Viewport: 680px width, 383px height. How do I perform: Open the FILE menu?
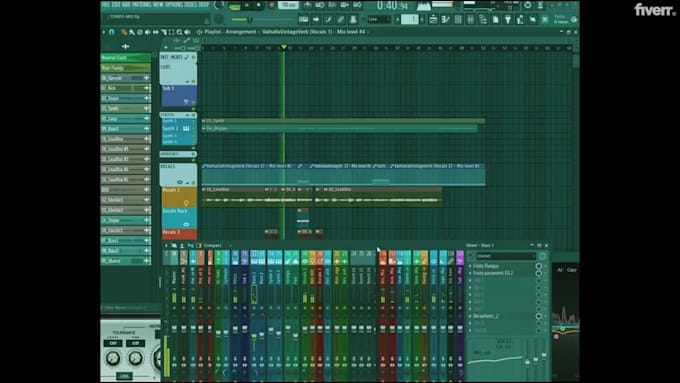pos(105,5)
